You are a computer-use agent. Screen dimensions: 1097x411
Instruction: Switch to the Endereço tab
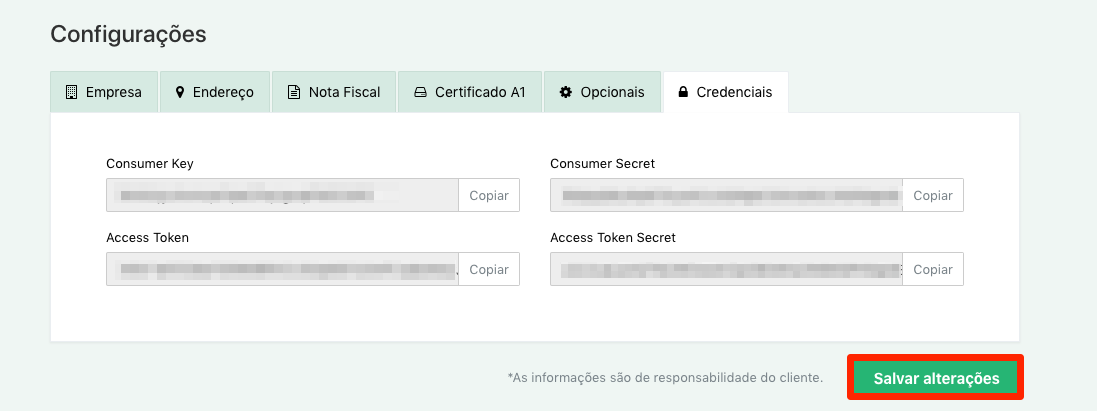pyautogui.click(x=215, y=92)
